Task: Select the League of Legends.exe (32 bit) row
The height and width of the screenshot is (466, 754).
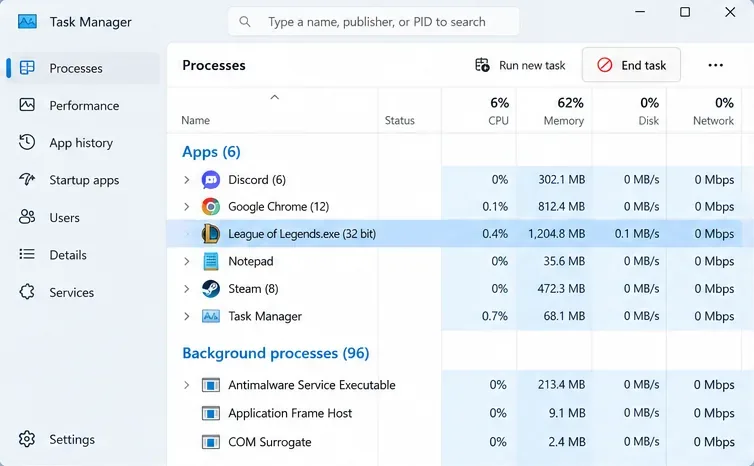Action: [x=454, y=234]
